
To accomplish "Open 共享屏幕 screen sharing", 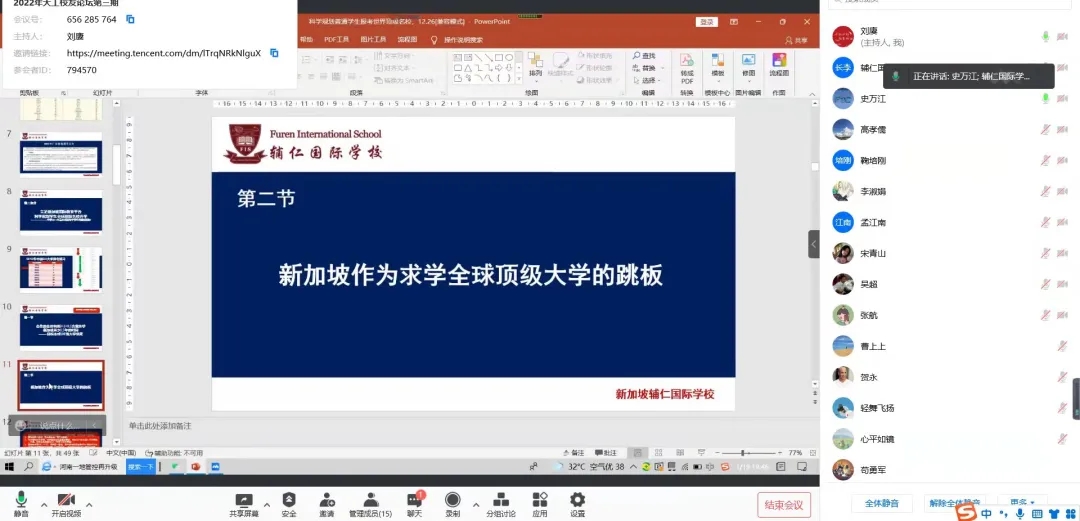I will [244, 504].
